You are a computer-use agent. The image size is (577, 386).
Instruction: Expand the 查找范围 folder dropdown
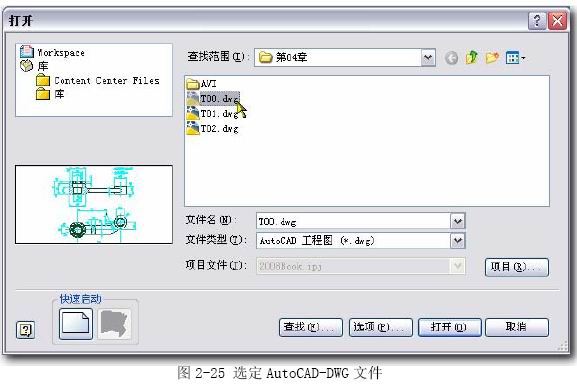tap(428, 57)
